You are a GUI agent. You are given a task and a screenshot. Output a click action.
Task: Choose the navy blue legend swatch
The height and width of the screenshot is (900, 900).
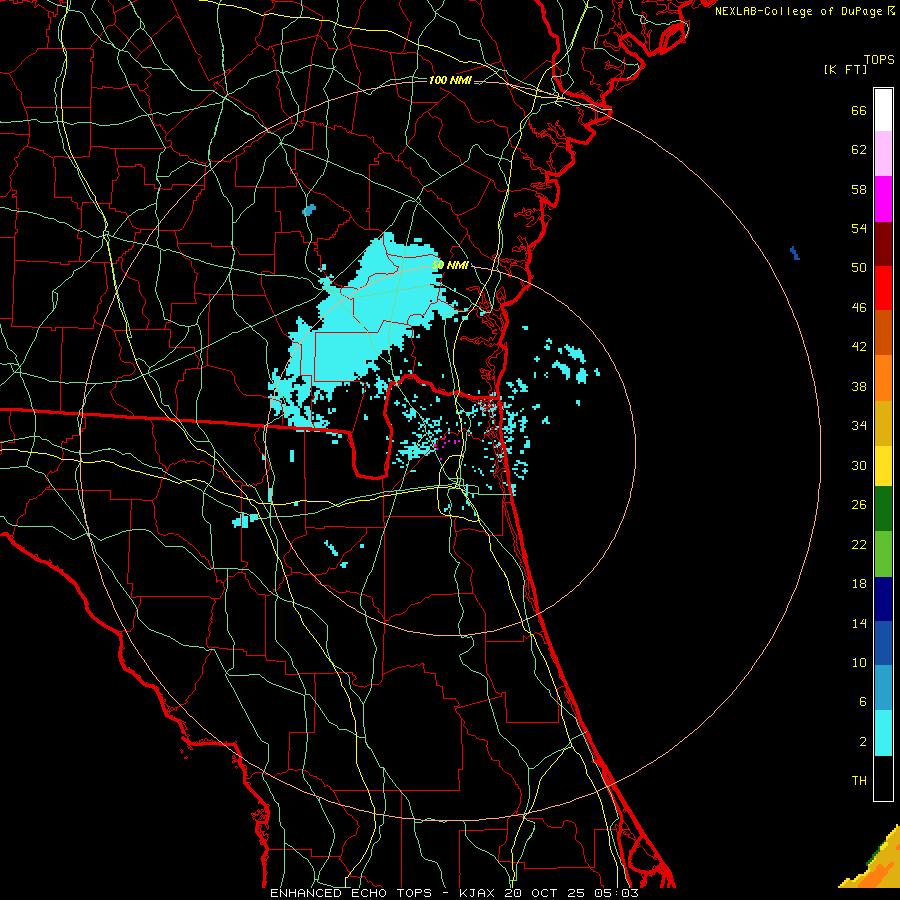[x=883, y=599]
